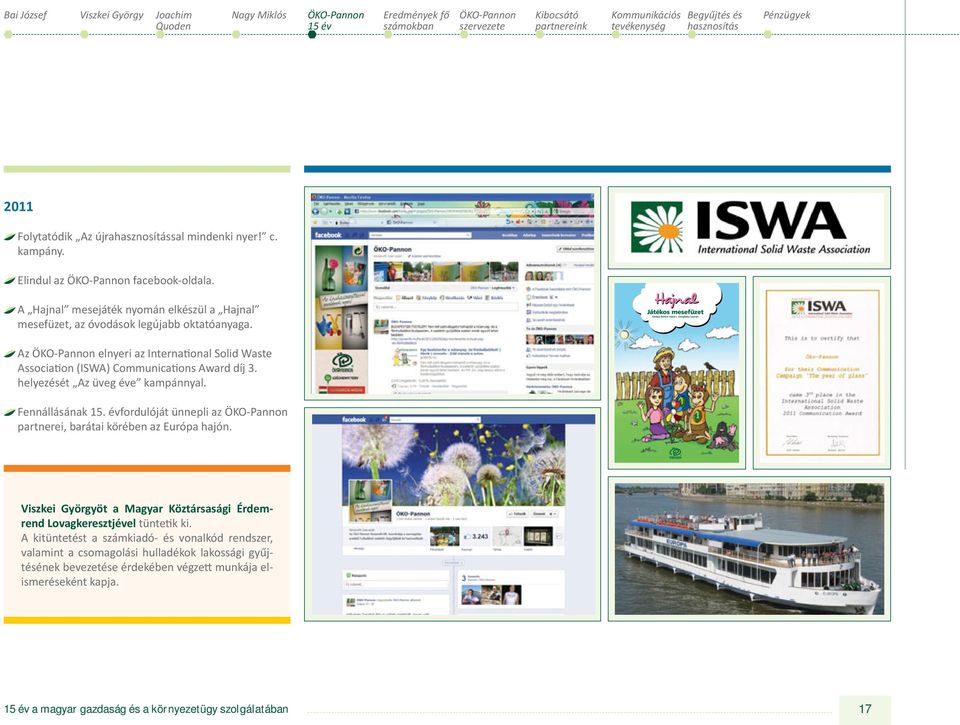
Task: Click the facebook logo in the top screenshot
Action: click(328, 235)
